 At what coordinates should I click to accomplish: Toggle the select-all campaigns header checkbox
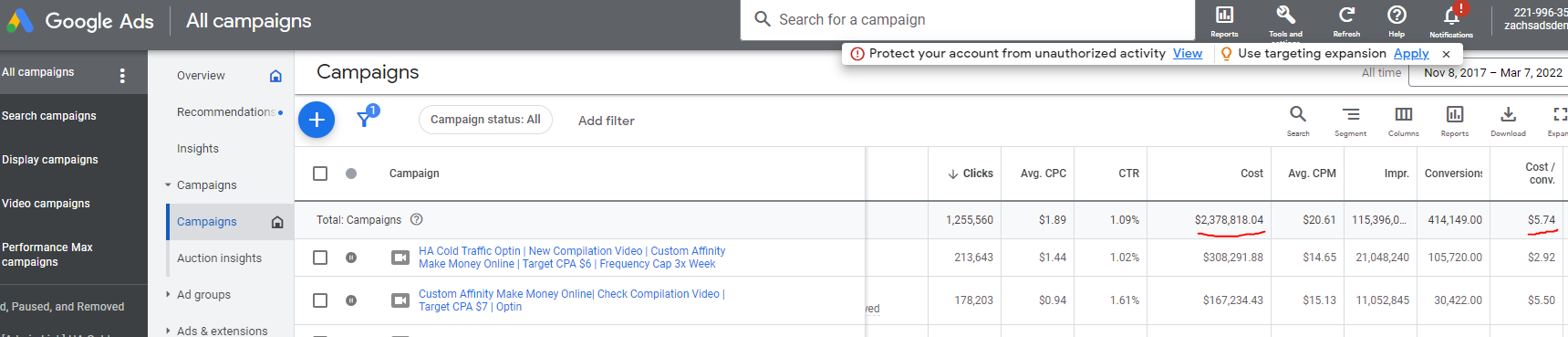click(320, 174)
